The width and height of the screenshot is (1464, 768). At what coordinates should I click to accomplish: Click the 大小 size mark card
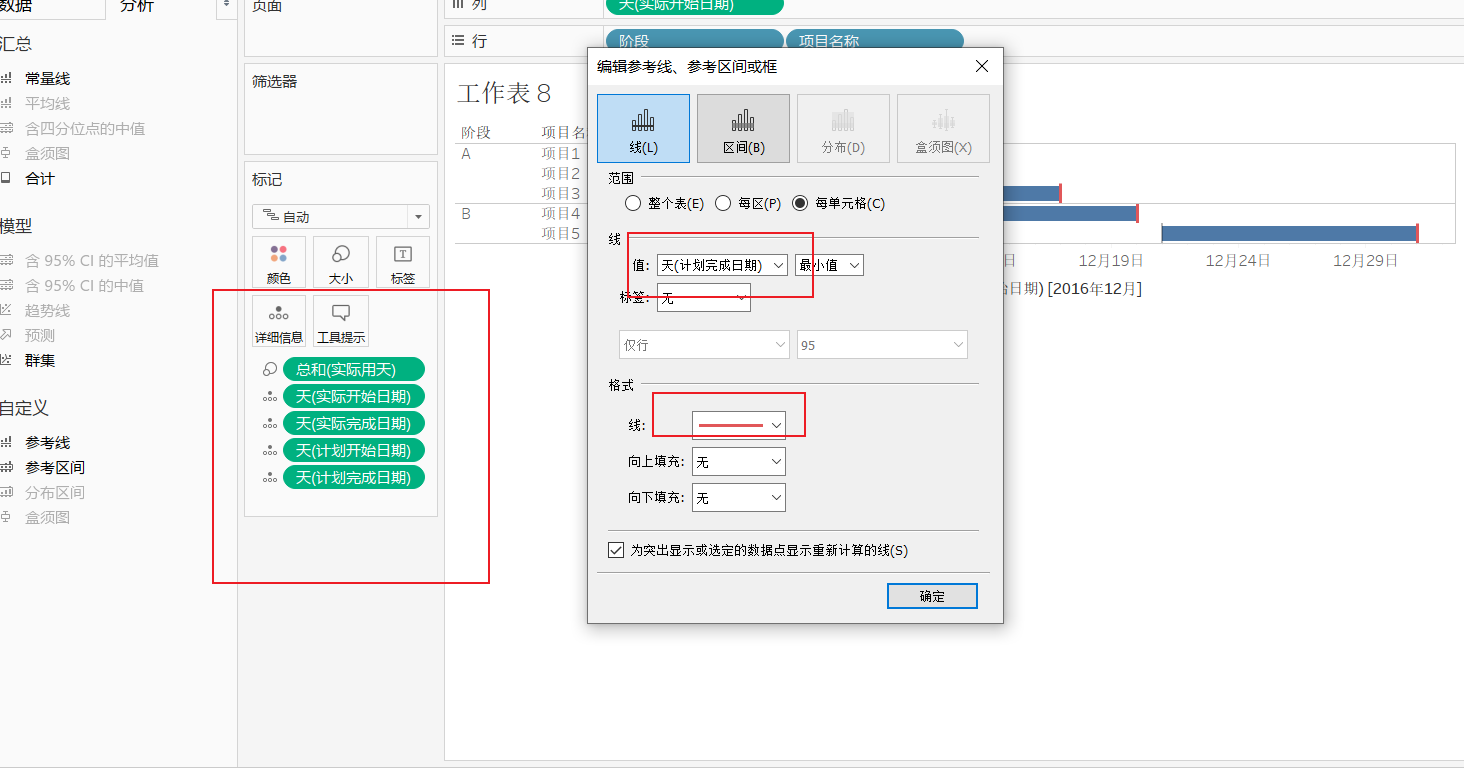[341, 263]
